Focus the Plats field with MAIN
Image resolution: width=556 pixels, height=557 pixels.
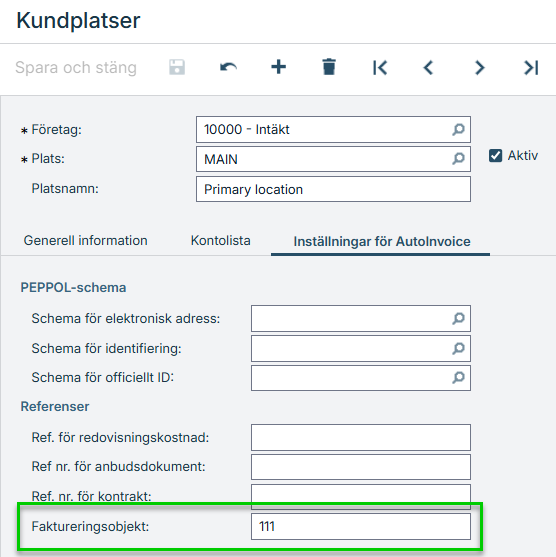point(333,159)
